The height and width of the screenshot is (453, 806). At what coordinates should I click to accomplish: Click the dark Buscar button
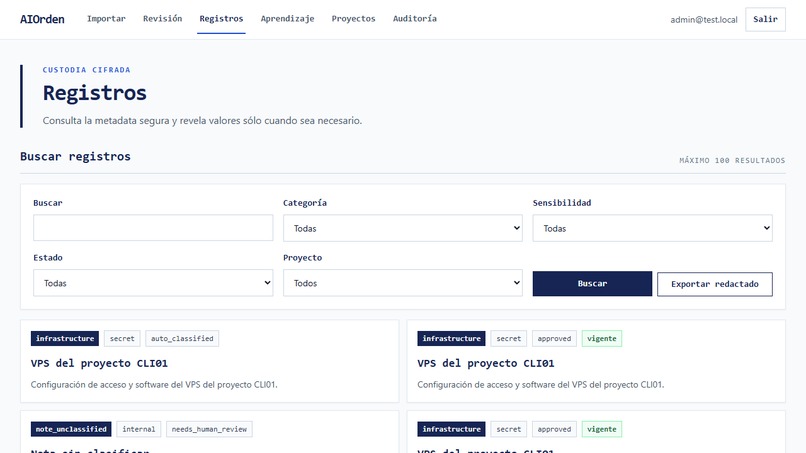click(x=592, y=284)
